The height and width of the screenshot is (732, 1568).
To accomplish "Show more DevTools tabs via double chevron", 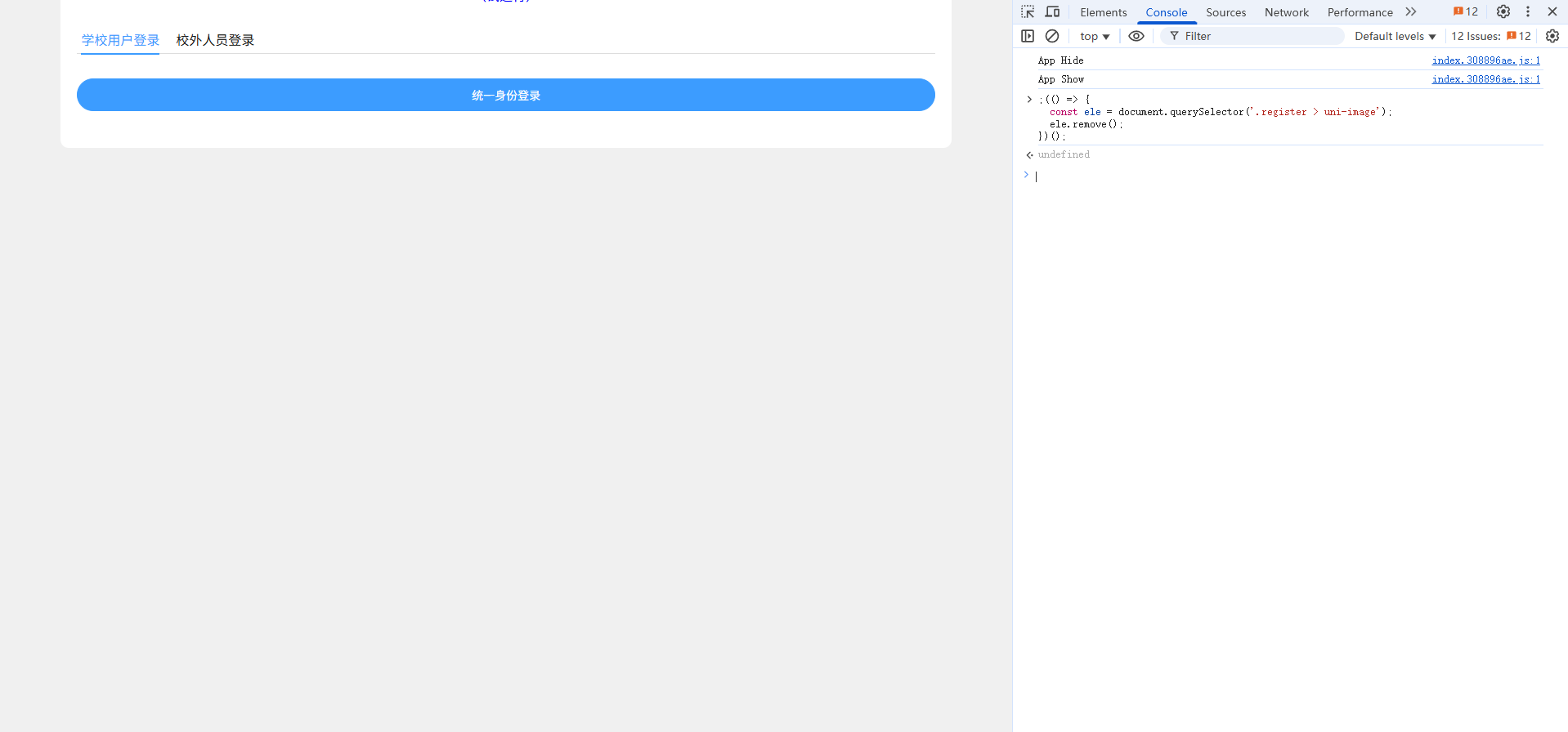I will [1411, 12].
